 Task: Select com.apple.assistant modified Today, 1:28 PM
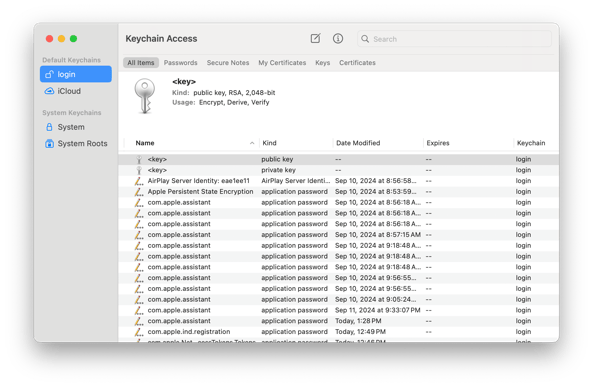click(338, 321)
